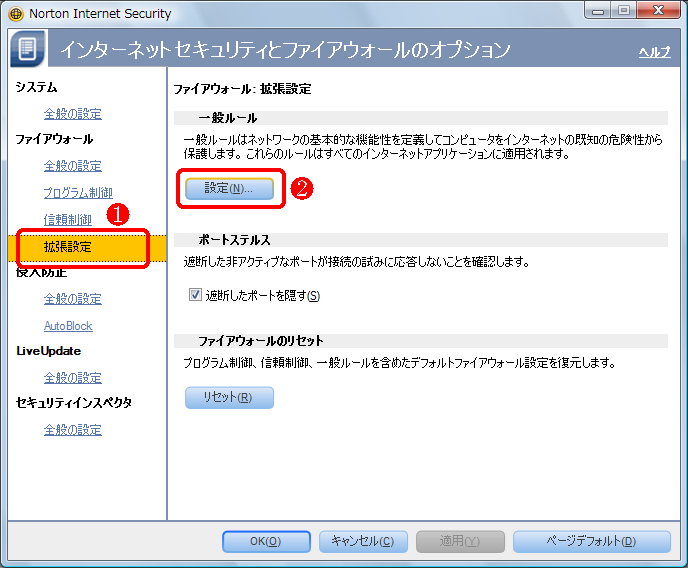The width and height of the screenshot is (688, 568).
Task: Select 信頼制御 in the sidebar
Action: tap(67, 219)
